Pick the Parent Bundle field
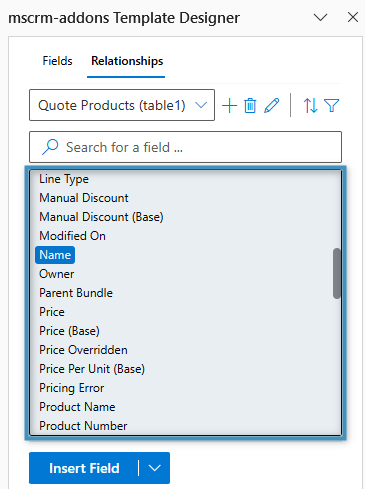365x489 pixels. click(x=76, y=293)
